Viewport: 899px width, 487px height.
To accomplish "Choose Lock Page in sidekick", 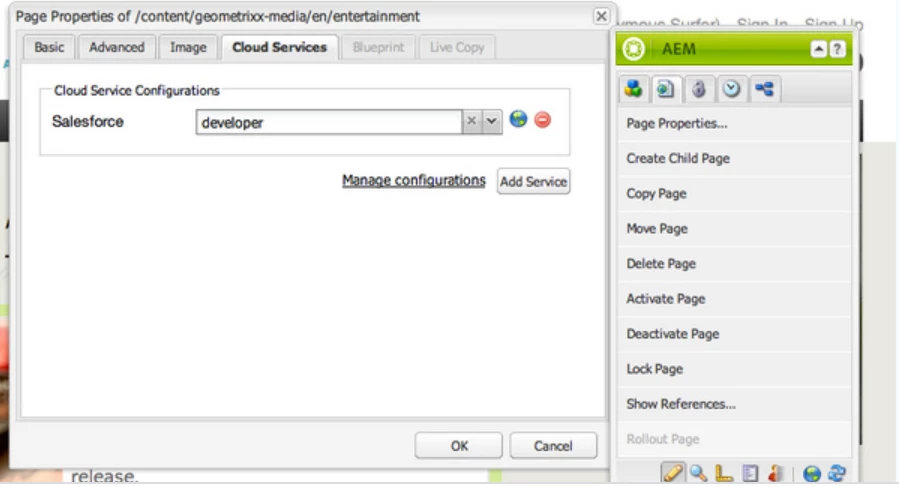I will (x=734, y=369).
